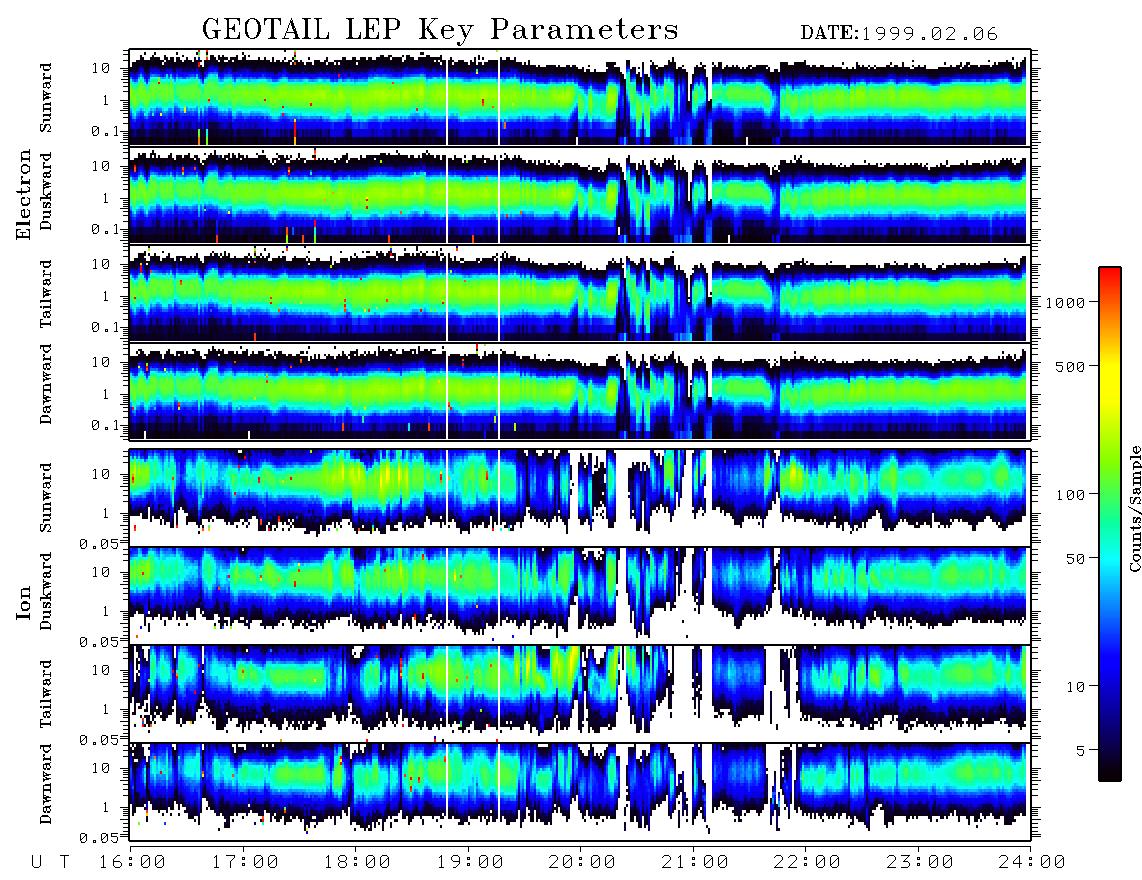Select the color bar "5" tick label

coord(1081,750)
